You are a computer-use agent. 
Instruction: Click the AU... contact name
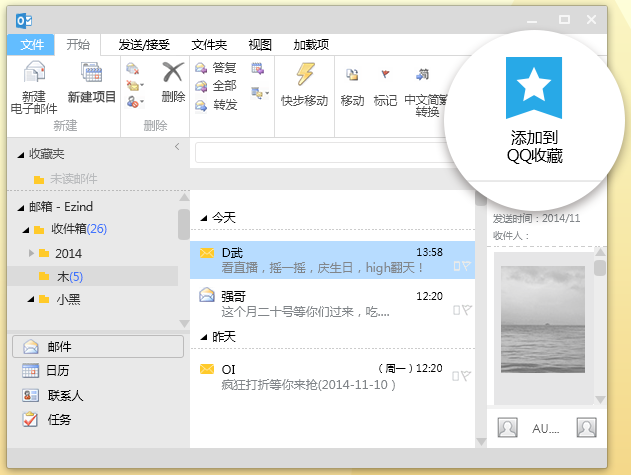[x=546, y=429]
